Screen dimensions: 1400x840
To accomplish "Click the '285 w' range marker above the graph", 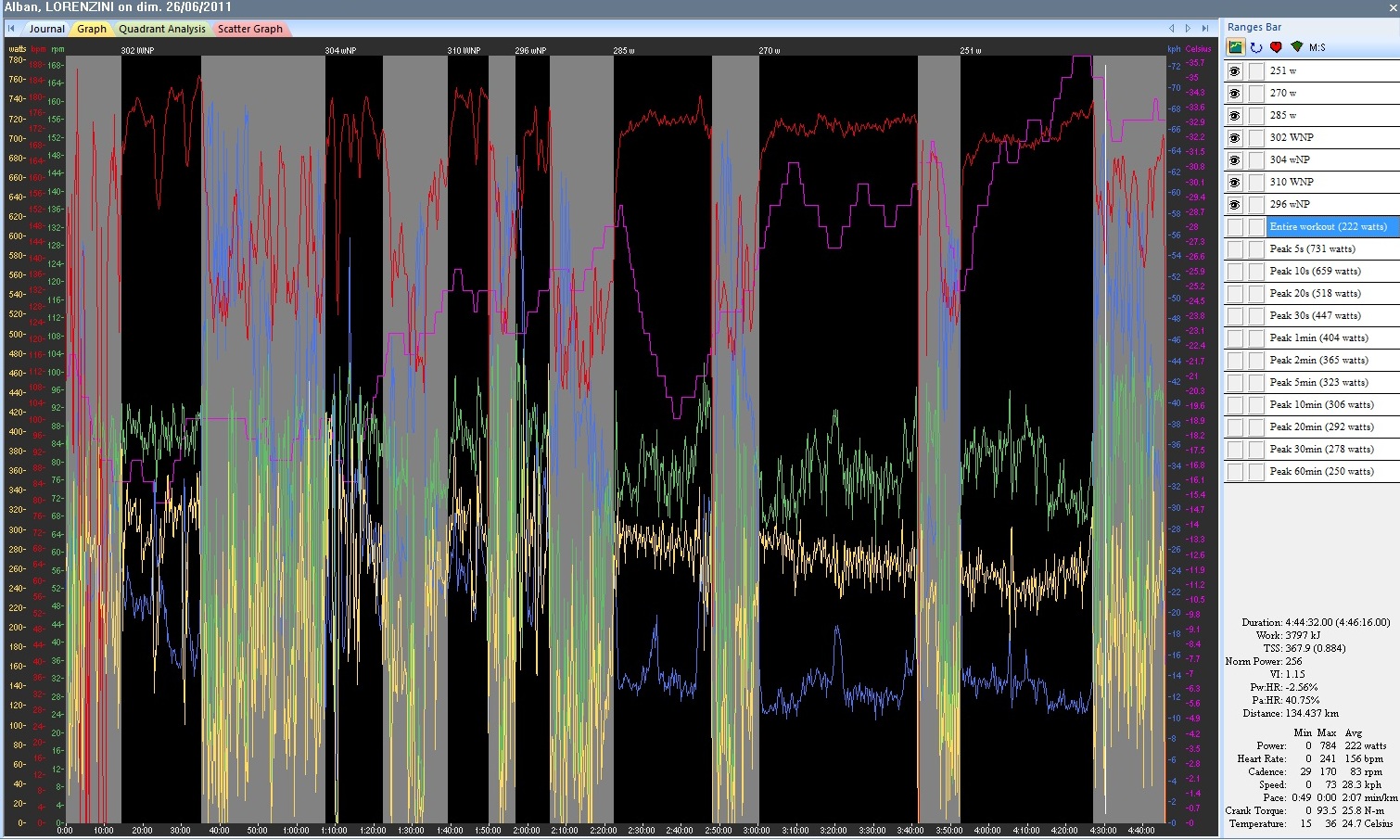I will (624, 50).
